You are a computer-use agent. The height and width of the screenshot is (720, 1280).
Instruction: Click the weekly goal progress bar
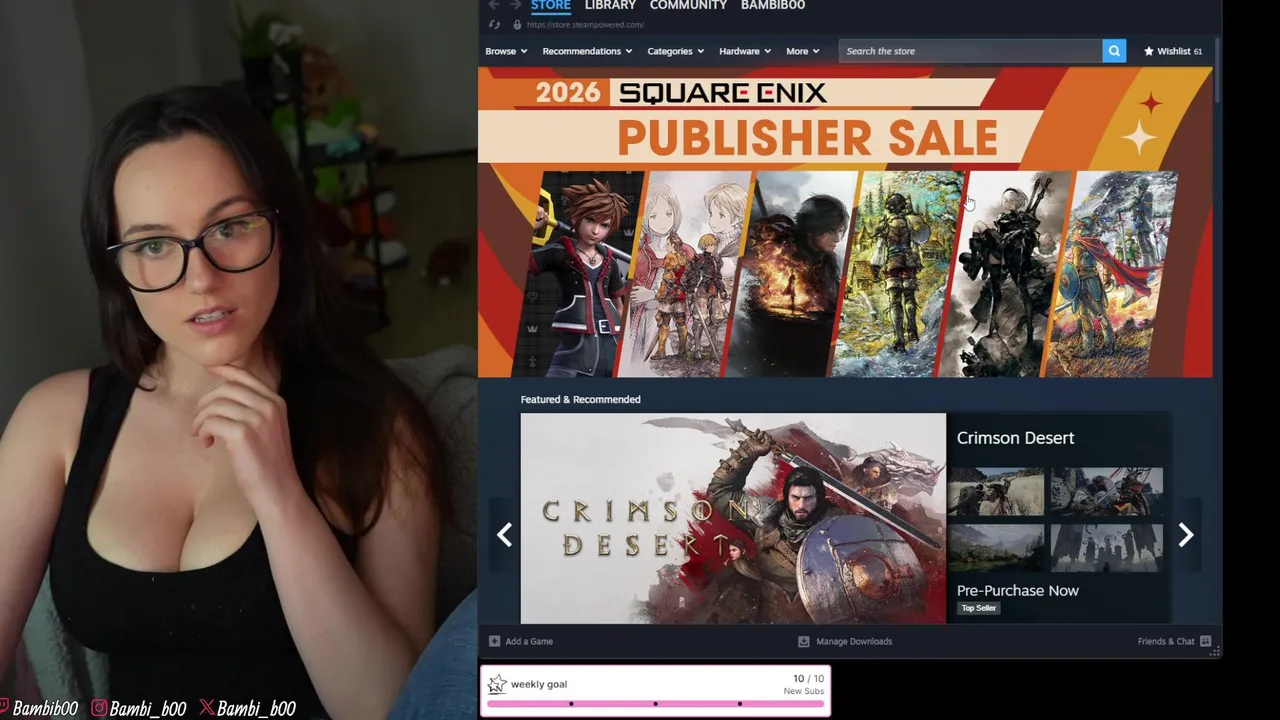pos(655,704)
